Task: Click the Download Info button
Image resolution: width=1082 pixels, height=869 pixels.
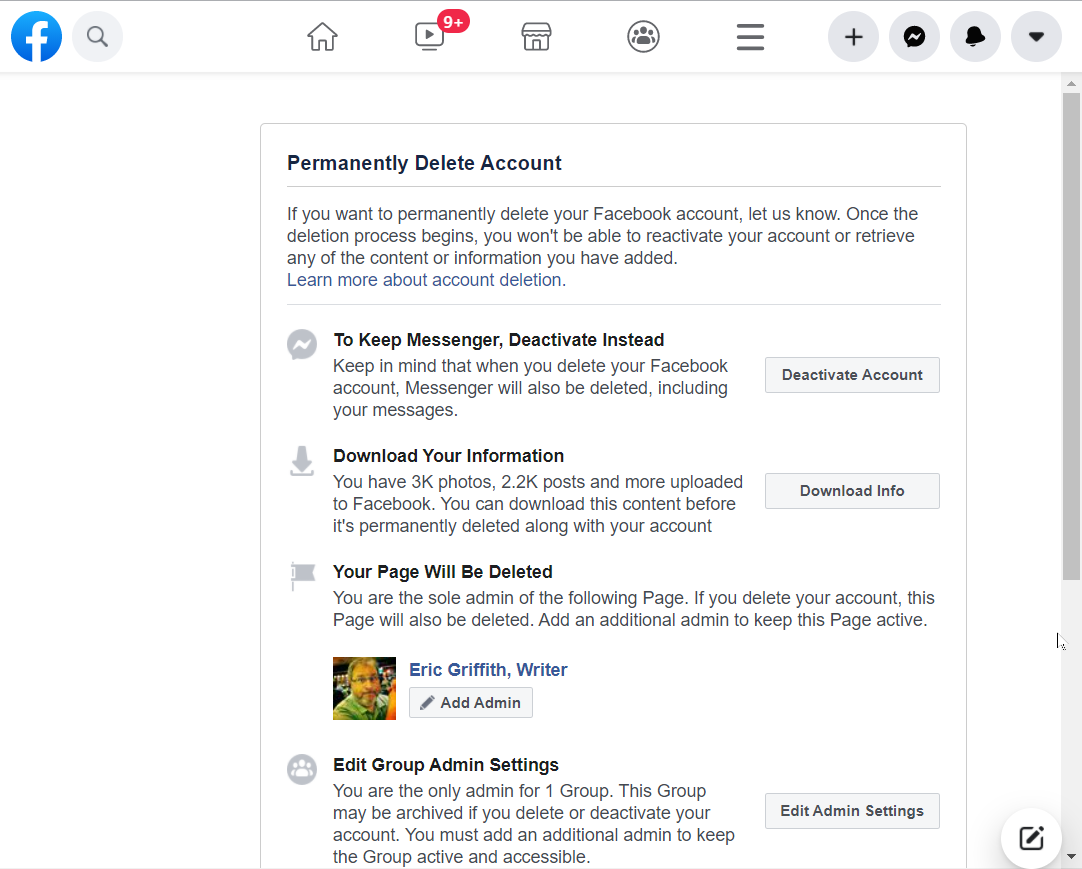Action: click(x=852, y=491)
